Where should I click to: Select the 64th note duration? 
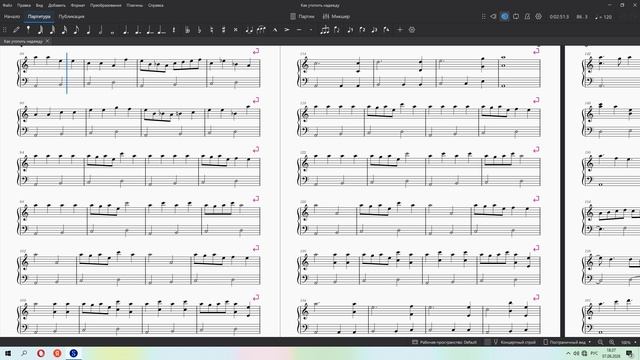[40, 29]
